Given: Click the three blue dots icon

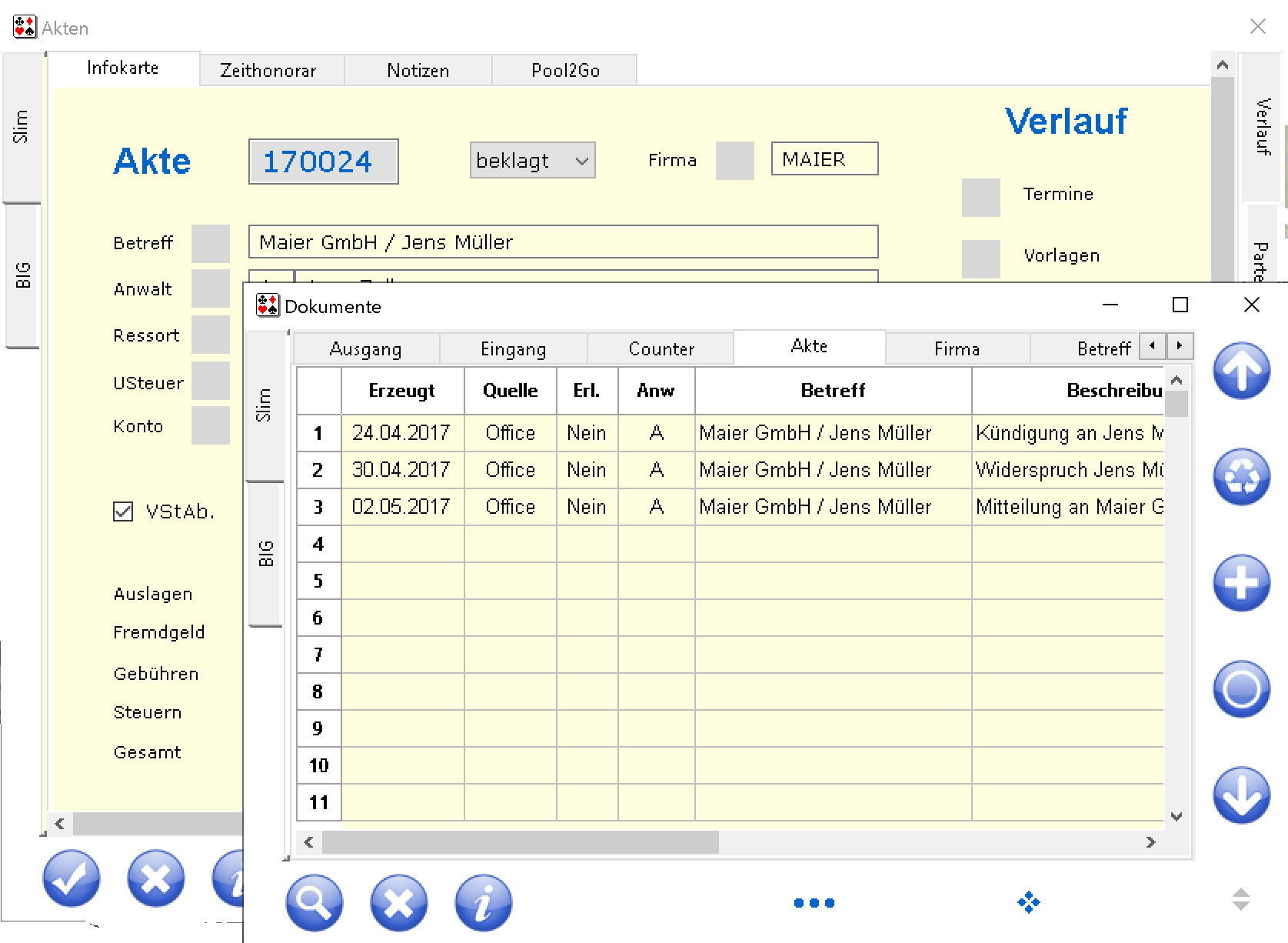Looking at the screenshot, I should click(x=814, y=903).
